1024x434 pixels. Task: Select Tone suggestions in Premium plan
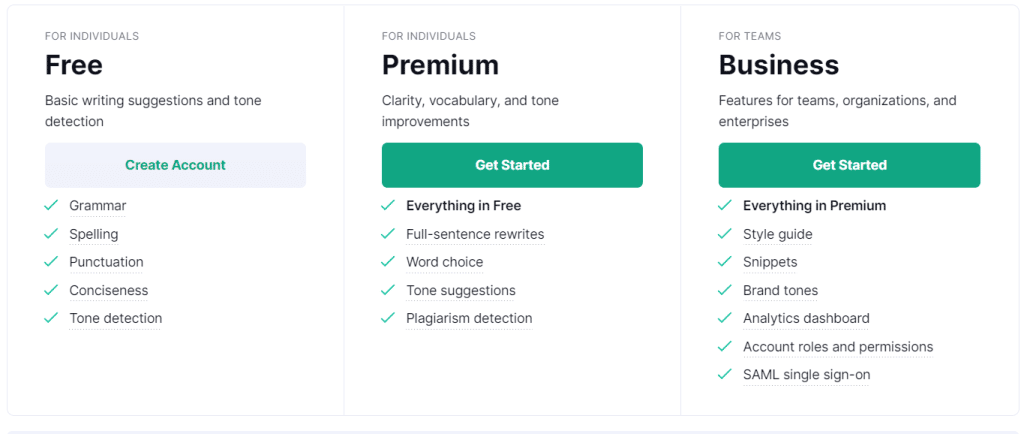point(460,291)
